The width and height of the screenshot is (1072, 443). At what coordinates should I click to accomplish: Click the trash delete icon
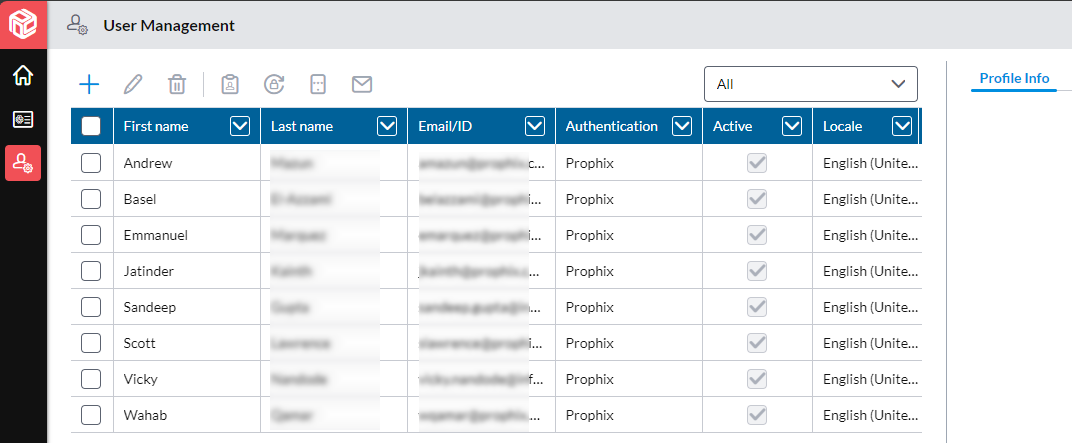point(177,85)
